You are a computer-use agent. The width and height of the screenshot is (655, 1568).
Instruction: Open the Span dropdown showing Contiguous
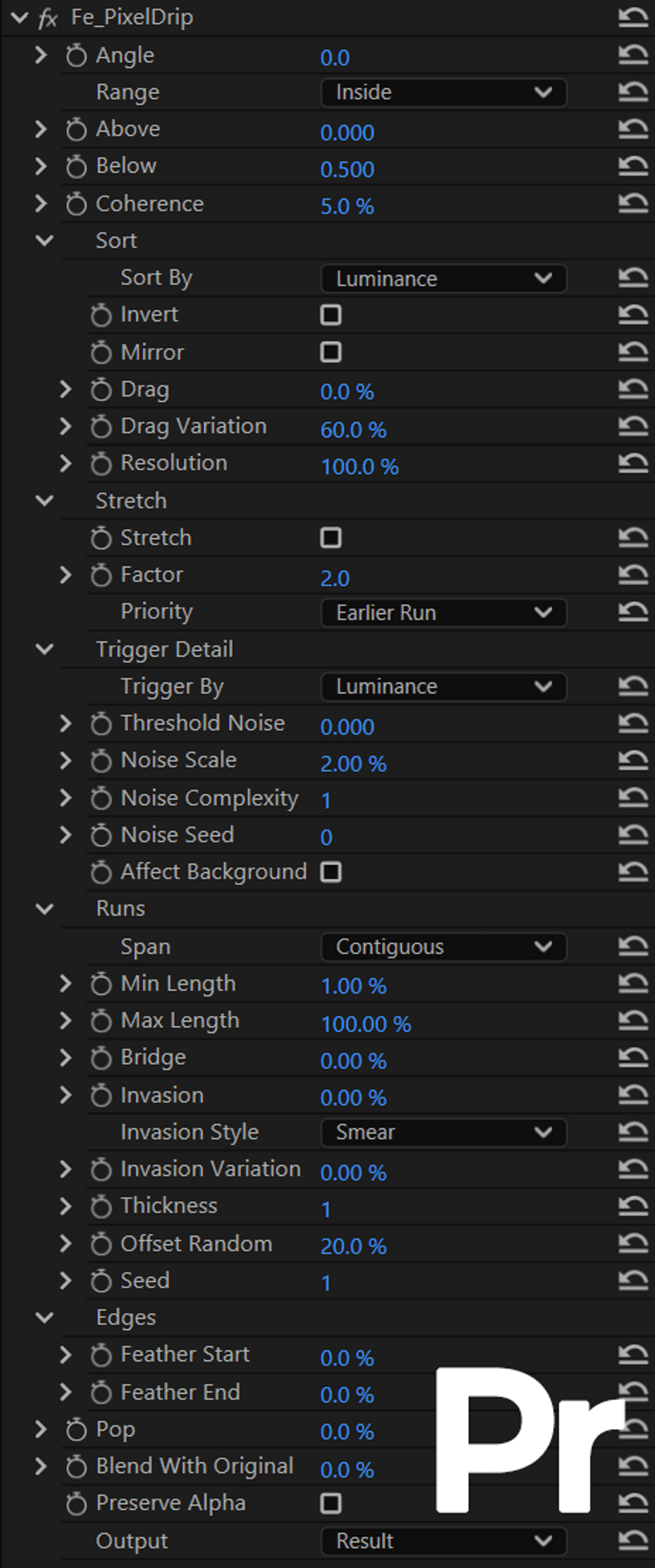(444, 947)
